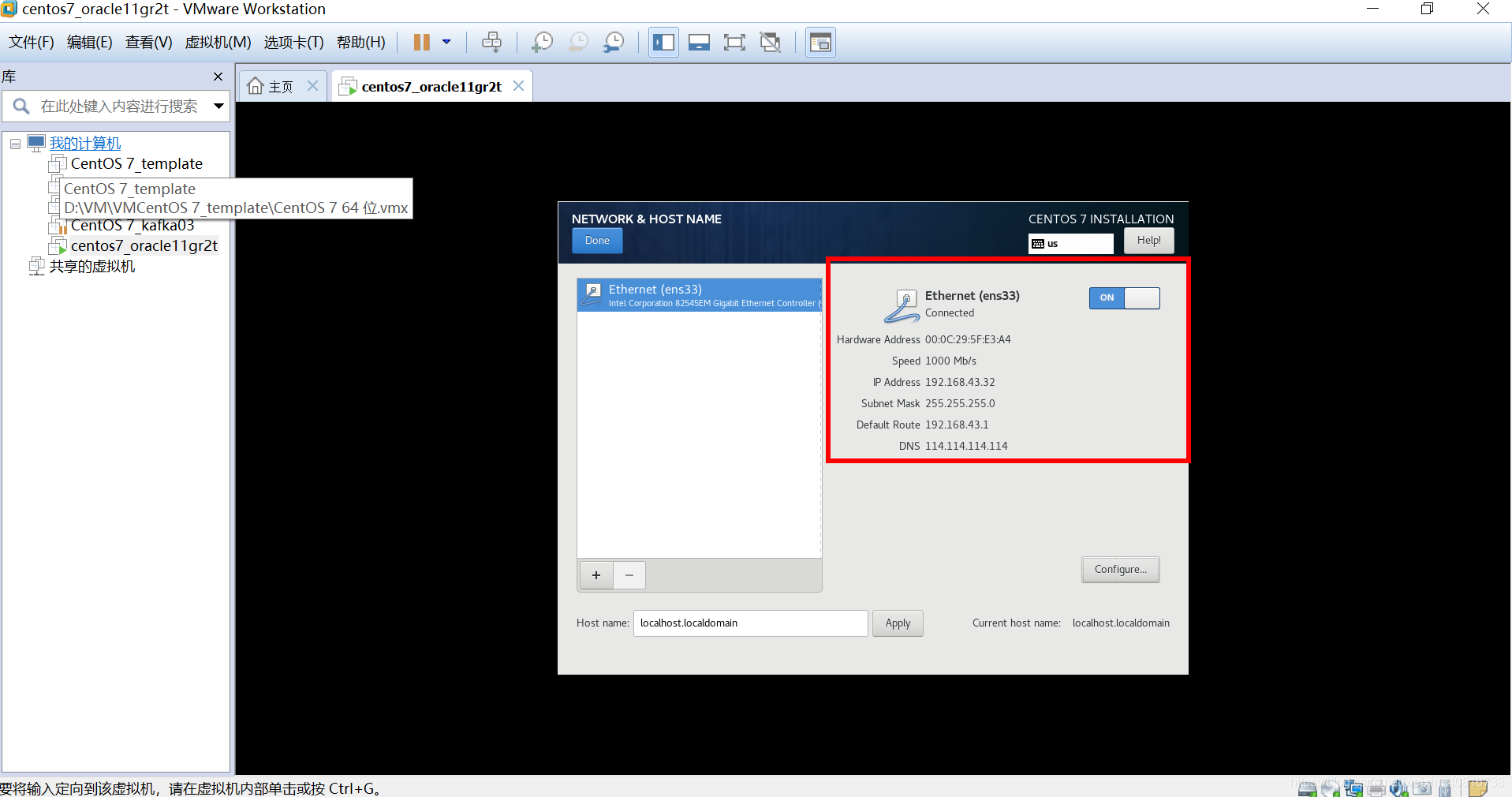Click the Default Route value 192.168.43.1
The image size is (1512, 797).
tap(957, 425)
